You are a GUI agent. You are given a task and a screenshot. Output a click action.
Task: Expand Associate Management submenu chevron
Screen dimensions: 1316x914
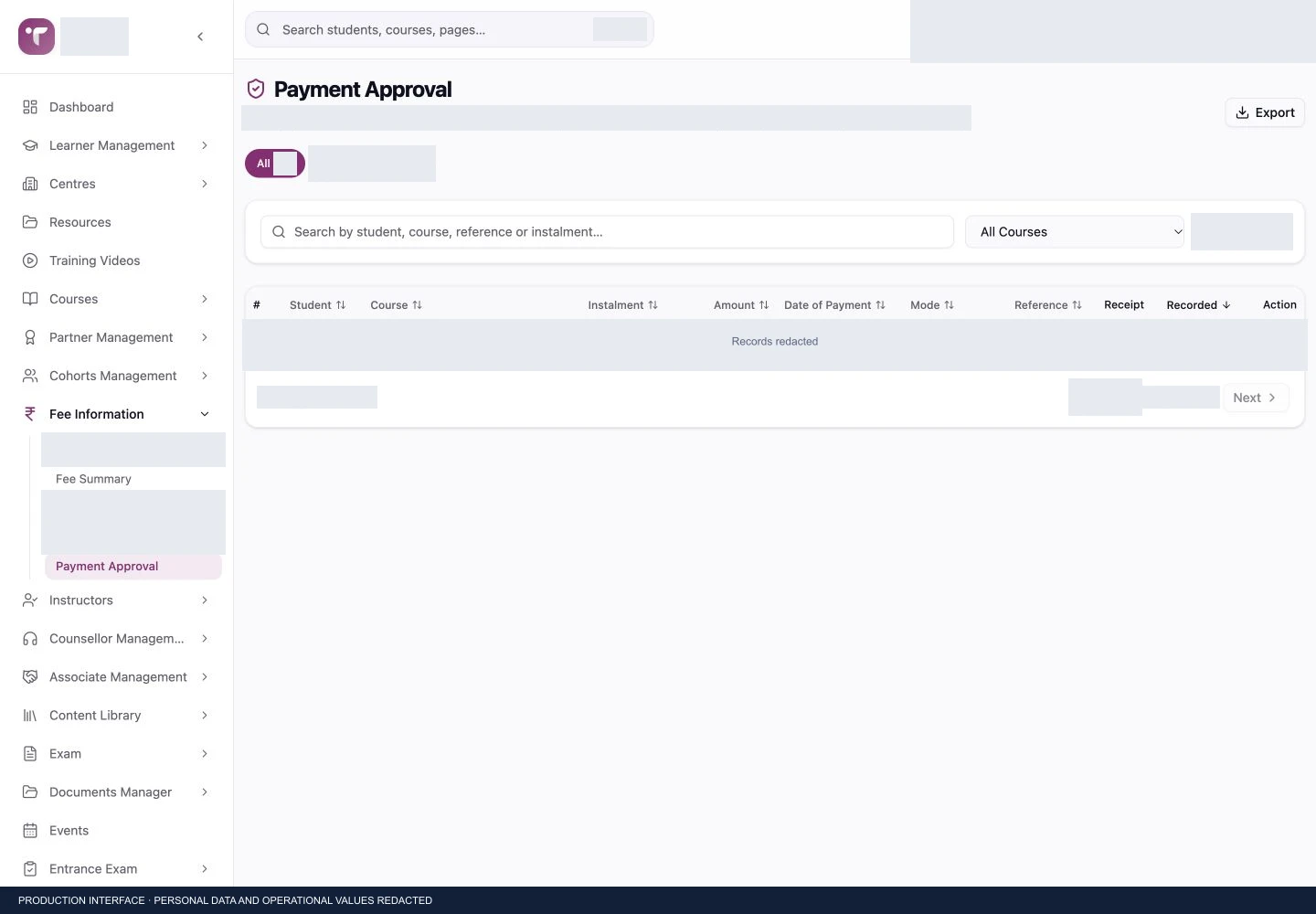(x=205, y=677)
